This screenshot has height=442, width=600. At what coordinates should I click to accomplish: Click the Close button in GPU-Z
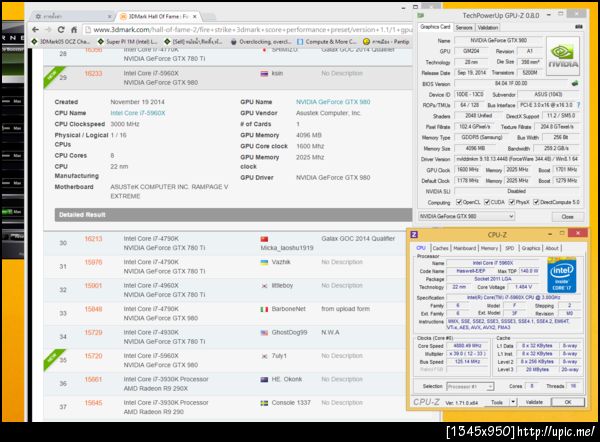[x=568, y=217]
